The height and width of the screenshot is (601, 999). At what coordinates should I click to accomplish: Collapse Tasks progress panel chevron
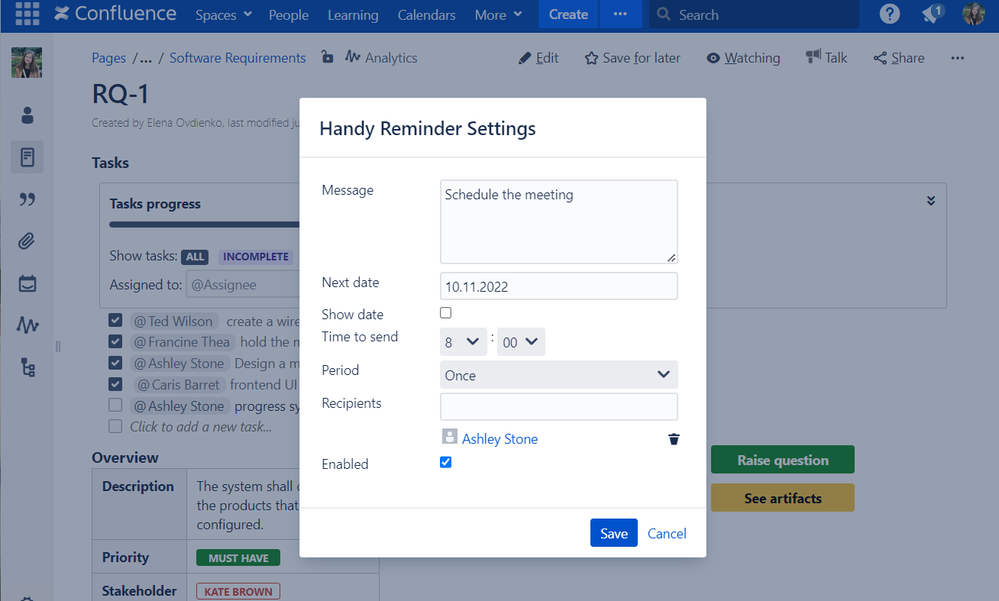931,201
